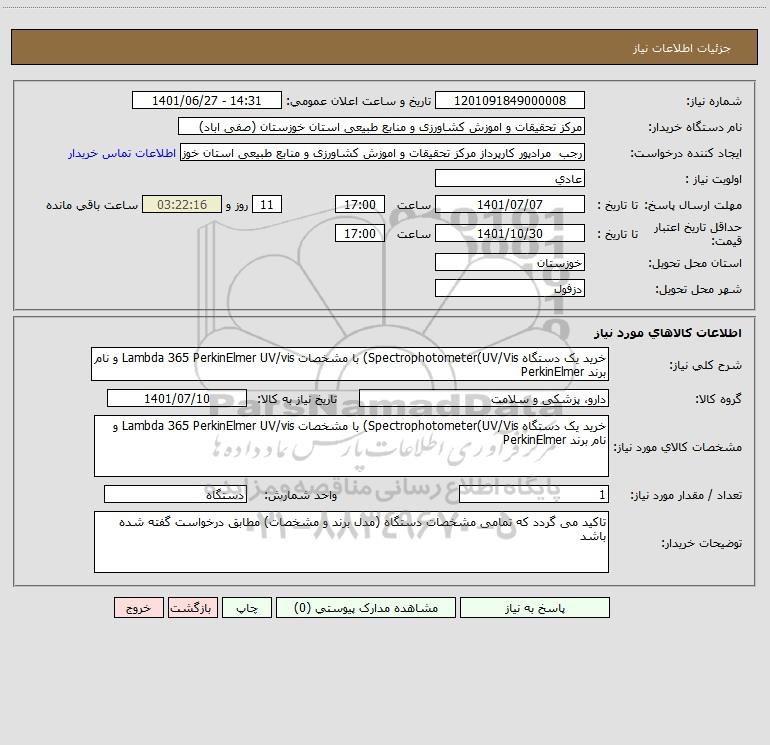
Task: Click the general need description text box
Action: tap(350, 364)
